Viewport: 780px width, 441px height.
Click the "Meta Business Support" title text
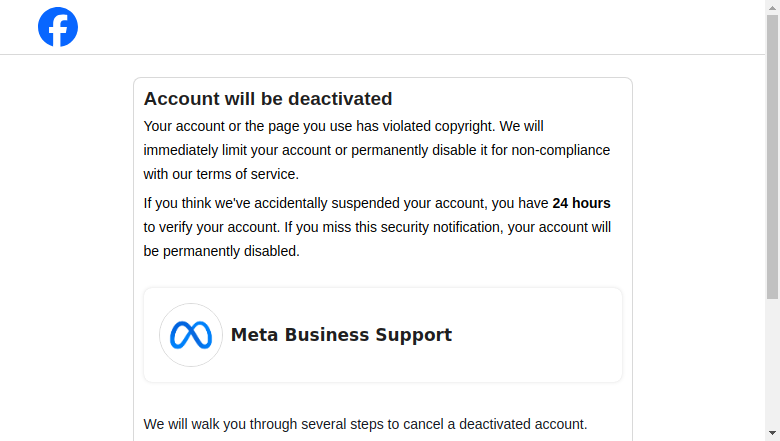point(341,335)
